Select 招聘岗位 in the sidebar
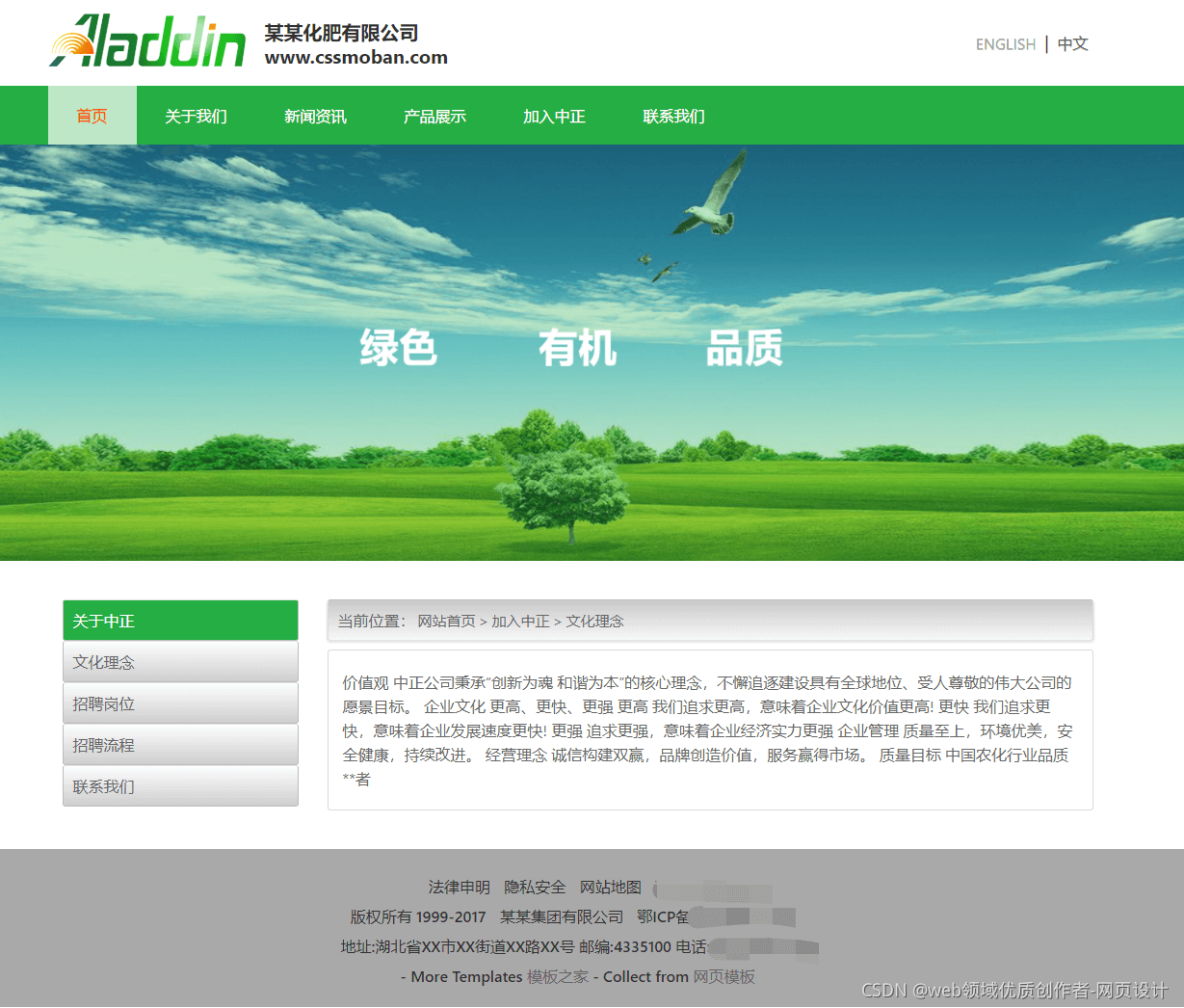1184x1008 pixels. 180,703
